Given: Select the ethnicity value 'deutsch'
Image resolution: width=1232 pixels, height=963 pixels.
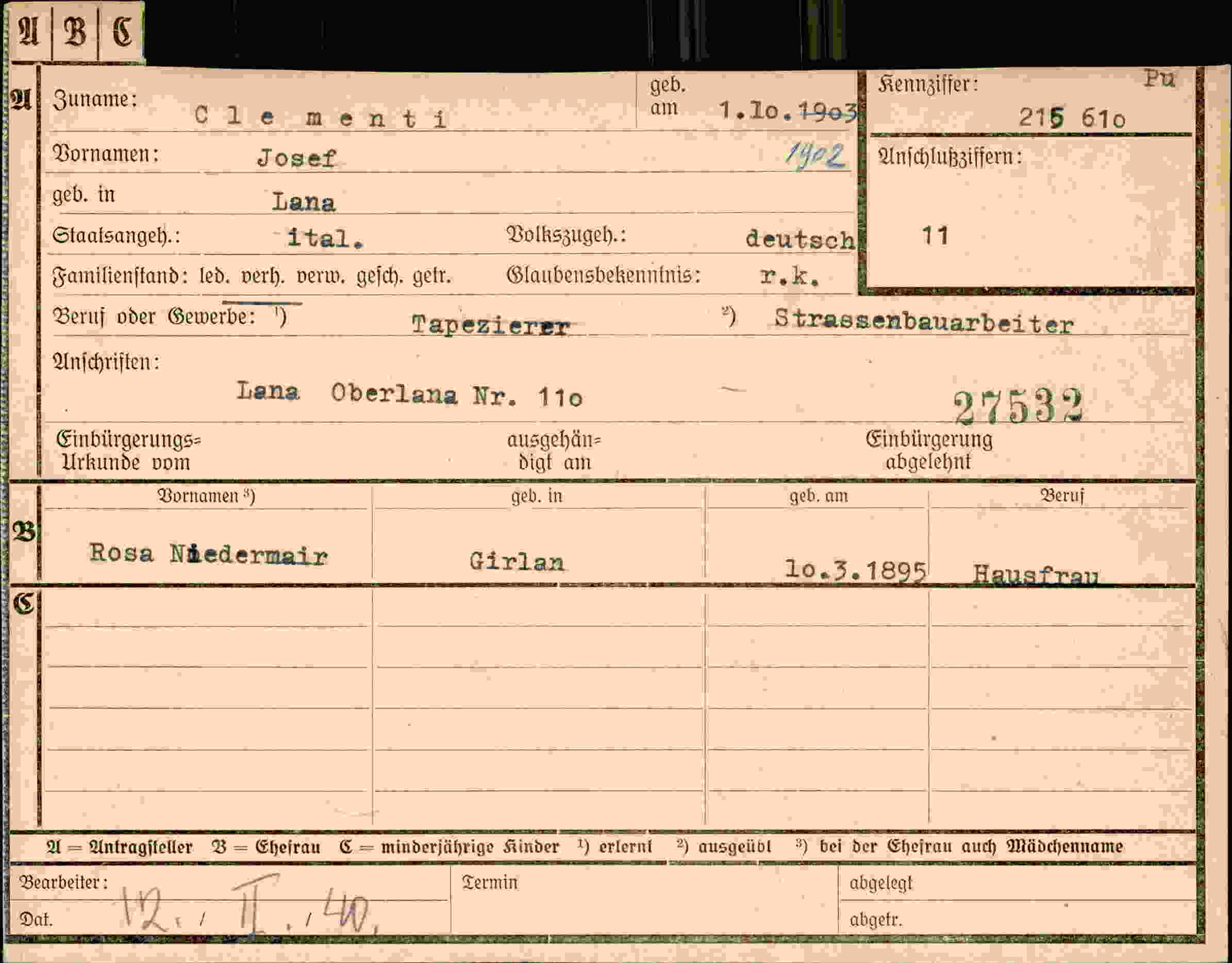Looking at the screenshot, I should (x=800, y=239).
